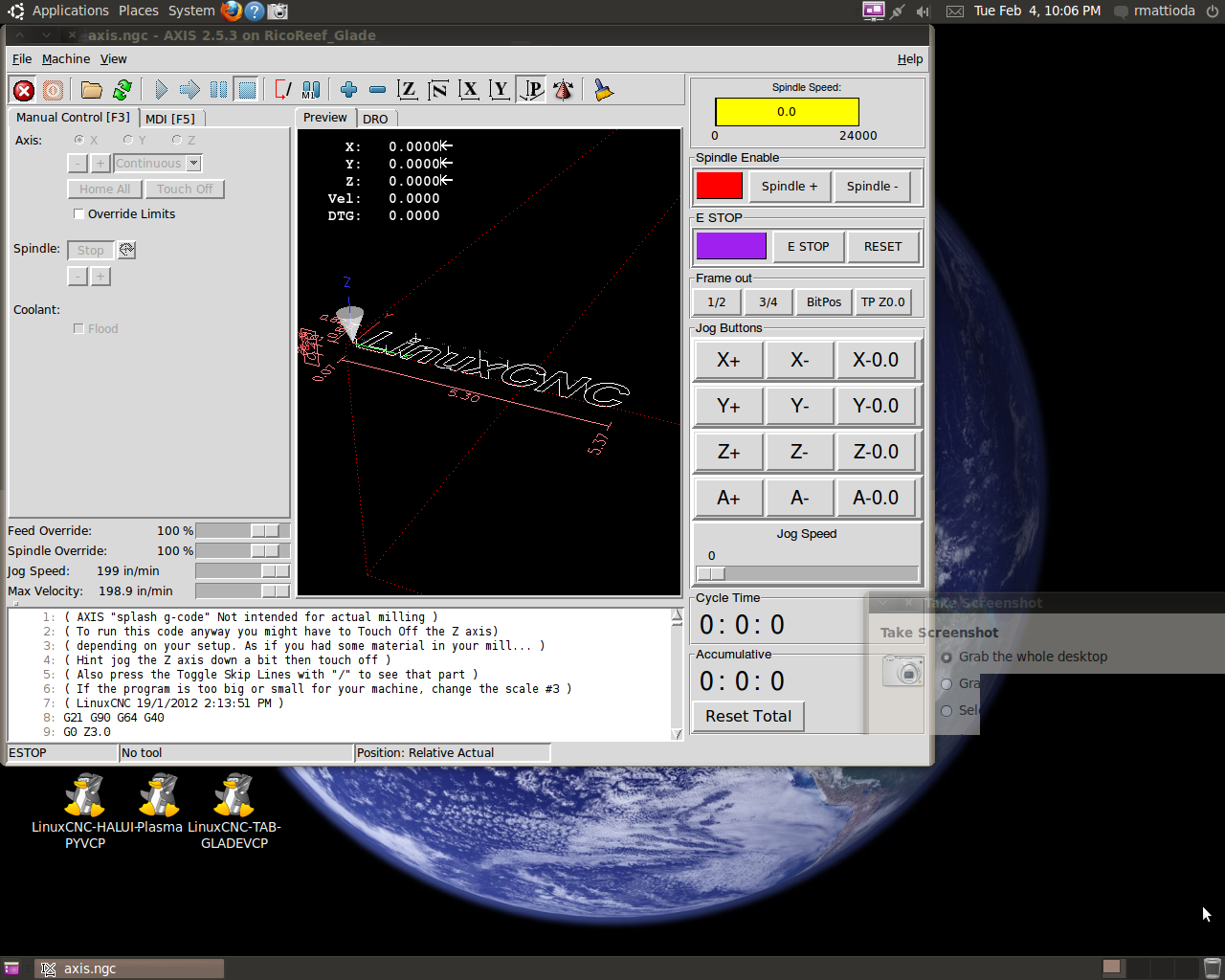Toggle the Emergency Stop toolbar icon

click(x=24, y=90)
